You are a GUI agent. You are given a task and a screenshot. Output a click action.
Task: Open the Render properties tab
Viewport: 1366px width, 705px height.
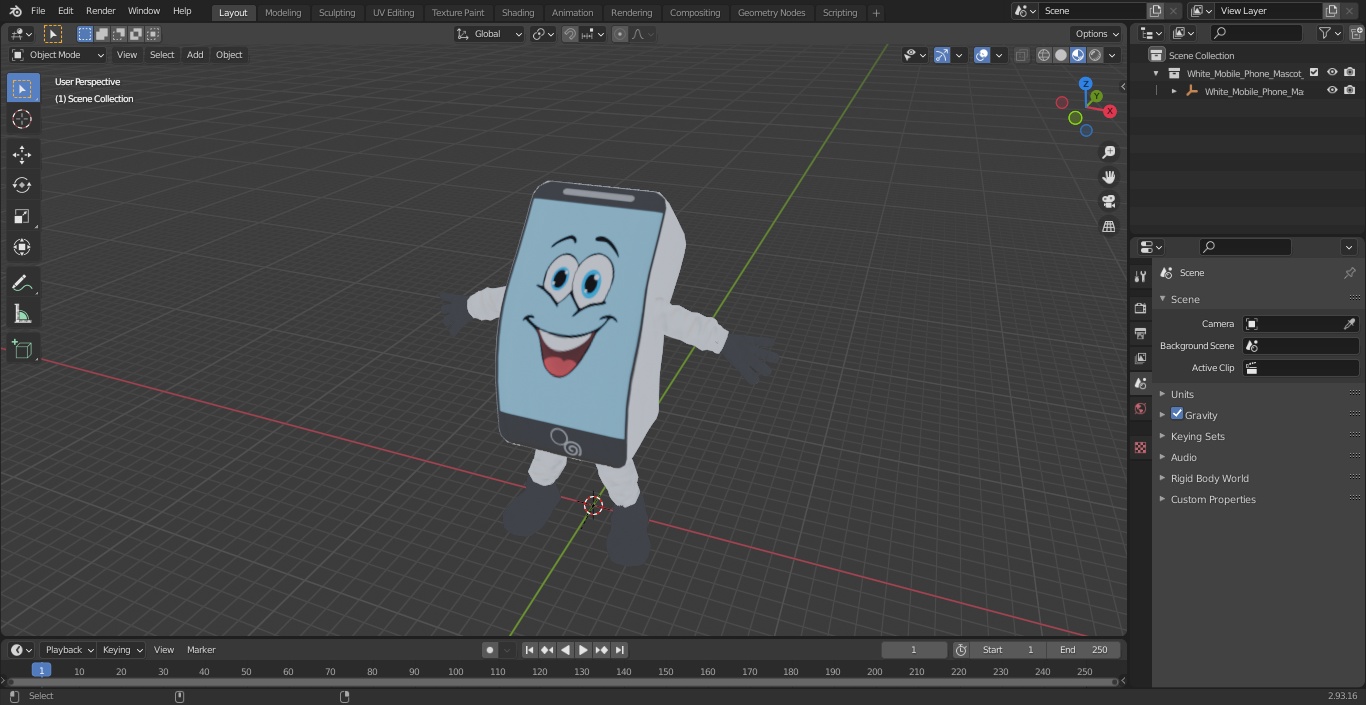pyautogui.click(x=1140, y=308)
